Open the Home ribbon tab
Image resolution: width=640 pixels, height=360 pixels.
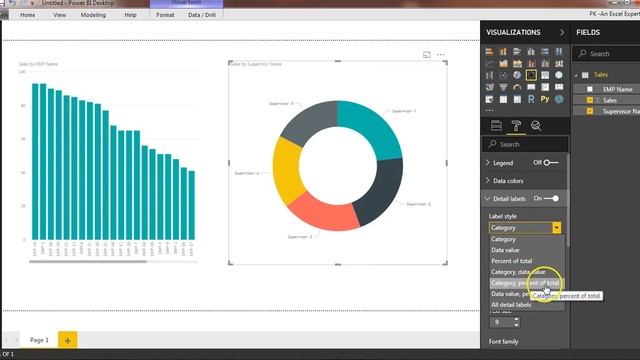click(x=27, y=15)
